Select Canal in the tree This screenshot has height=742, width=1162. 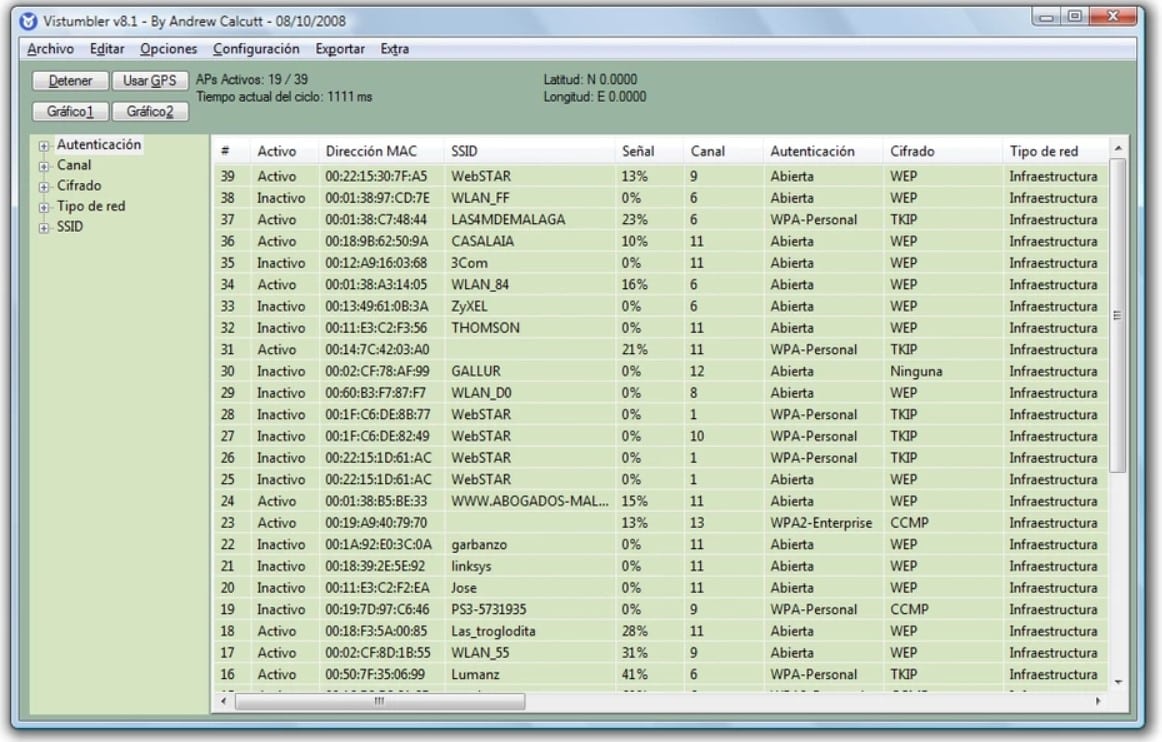point(74,165)
